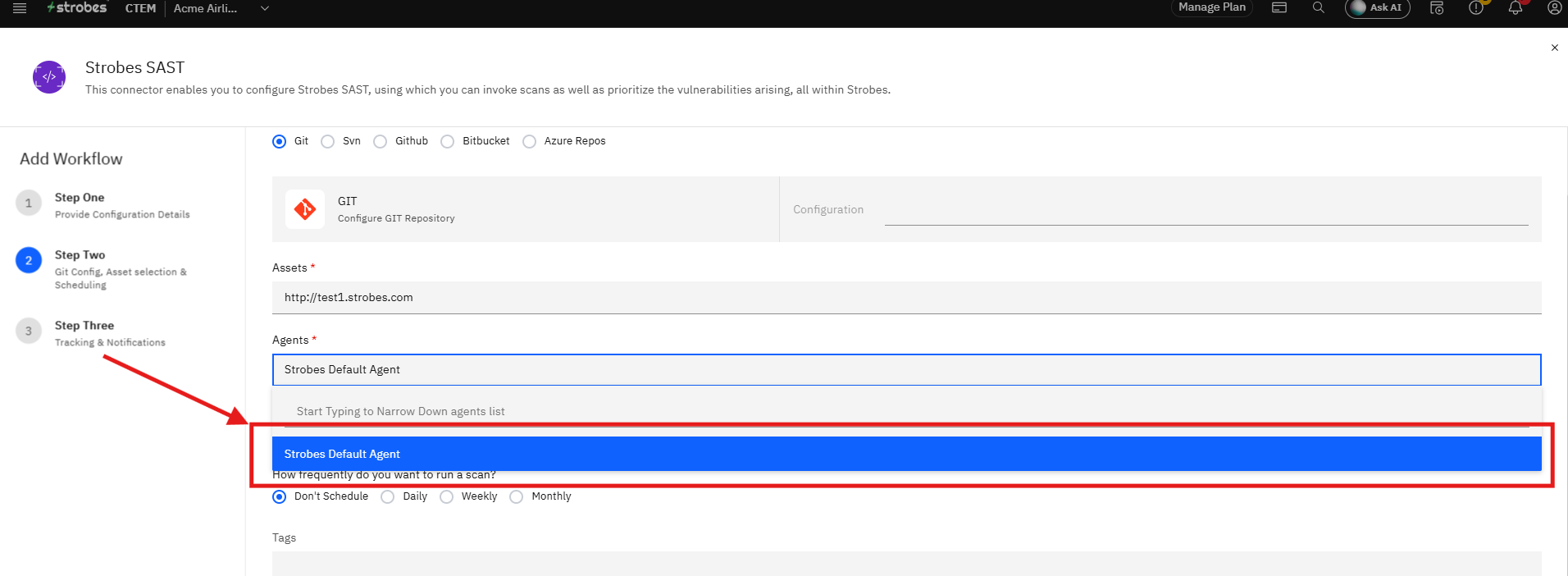Open the Assets selection field
The width and height of the screenshot is (1568, 576).
pyautogui.click(x=906, y=298)
